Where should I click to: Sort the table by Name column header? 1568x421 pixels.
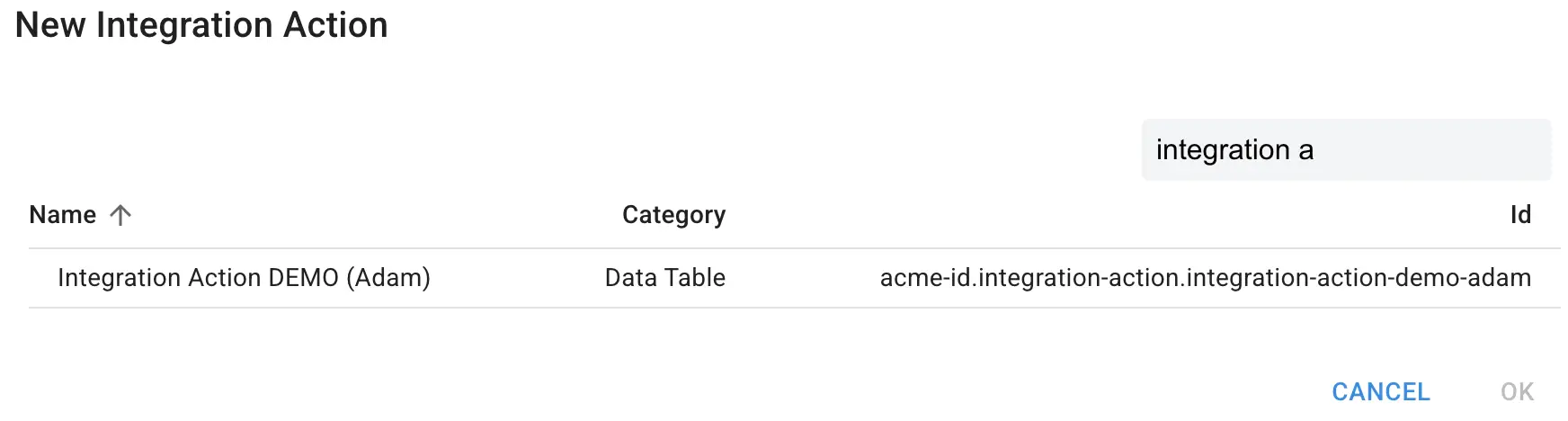[62, 215]
